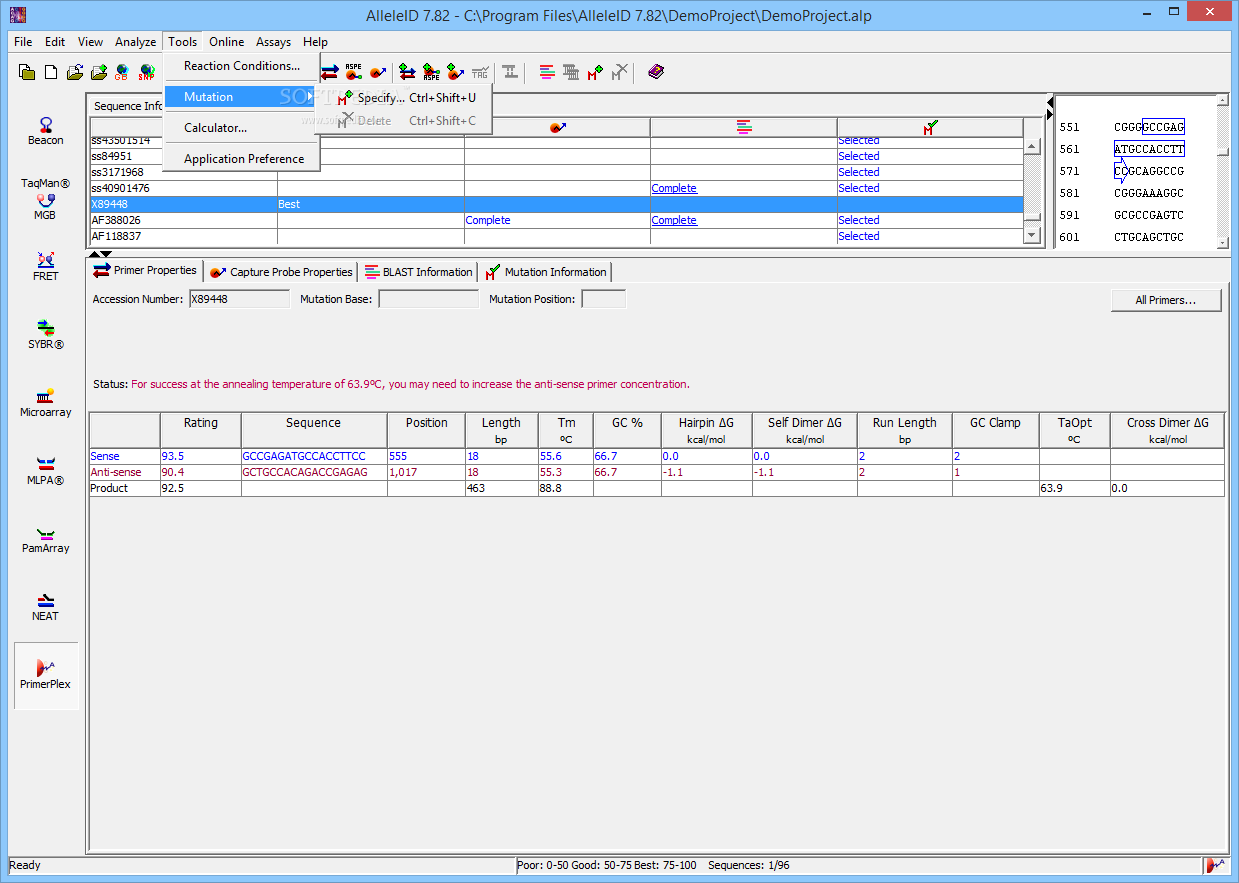Click the sequence list scroll down arrow

click(x=1032, y=235)
